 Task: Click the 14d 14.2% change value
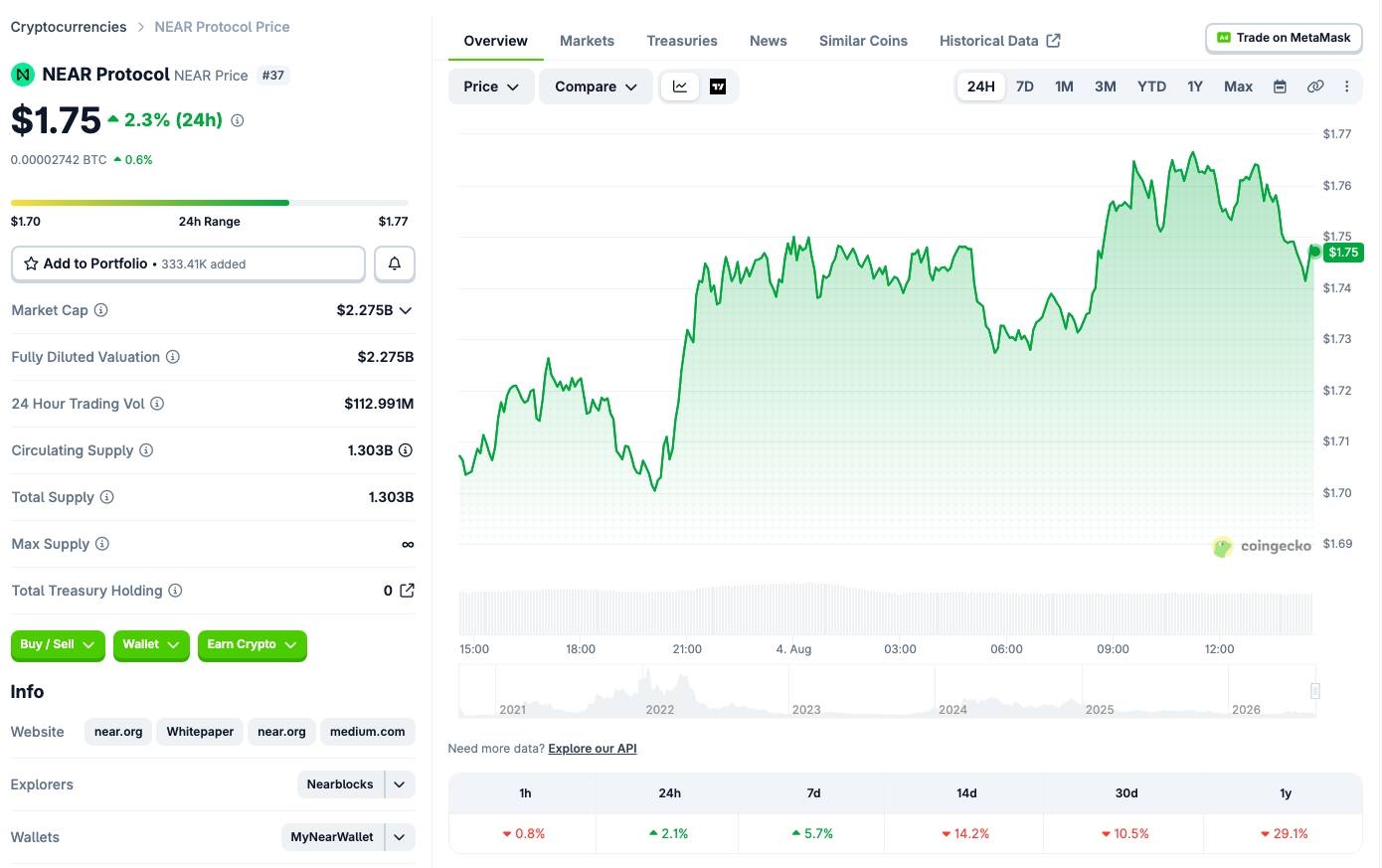click(x=965, y=834)
